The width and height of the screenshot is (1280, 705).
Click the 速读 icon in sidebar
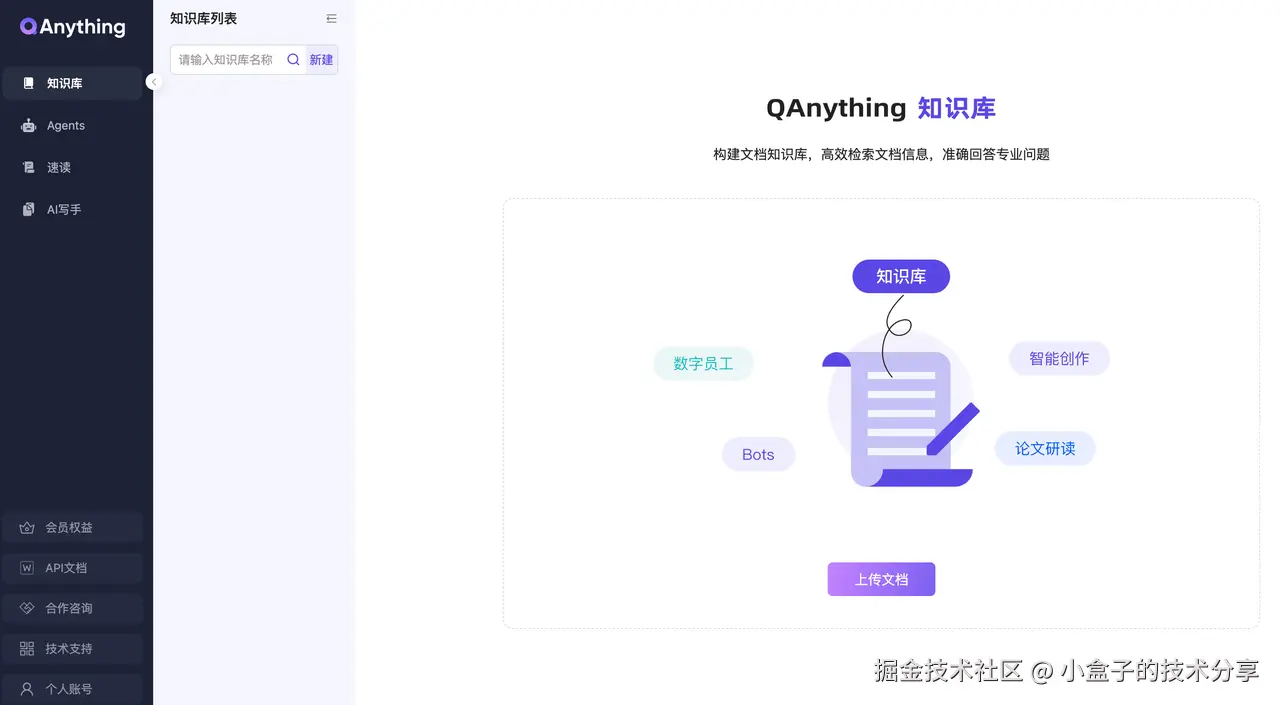pyautogui.click(x=28, y=167)
